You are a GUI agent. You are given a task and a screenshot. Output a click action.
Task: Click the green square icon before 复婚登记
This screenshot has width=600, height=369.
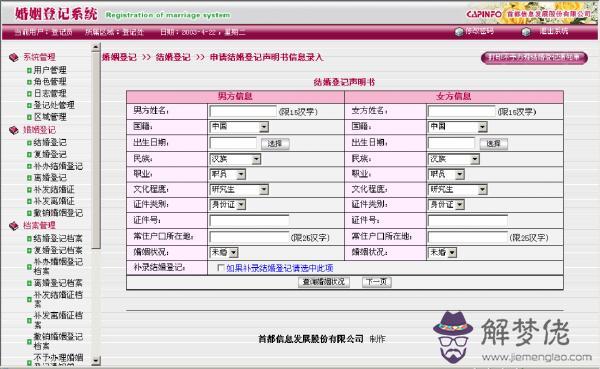[29, 155]
